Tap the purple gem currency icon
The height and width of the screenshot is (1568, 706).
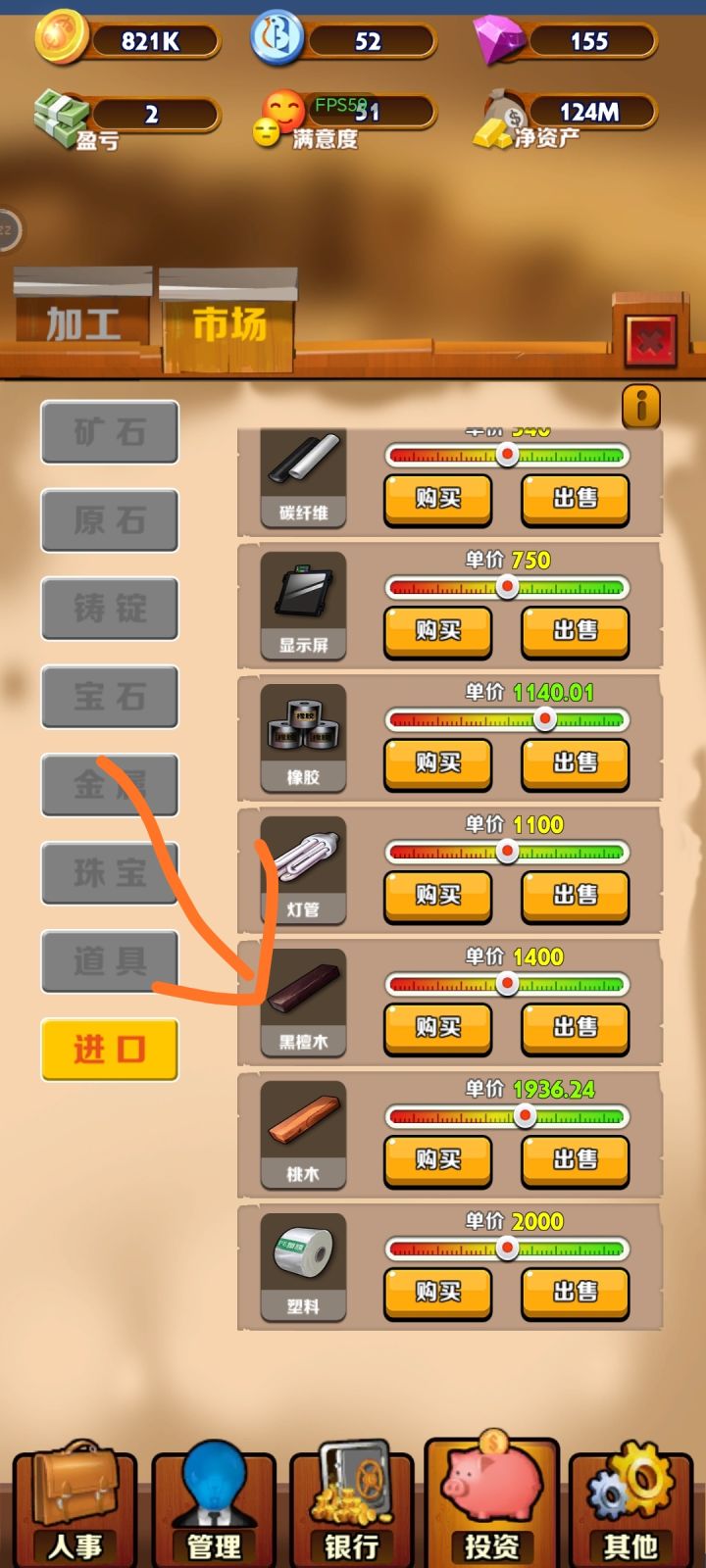click(500, 41)
